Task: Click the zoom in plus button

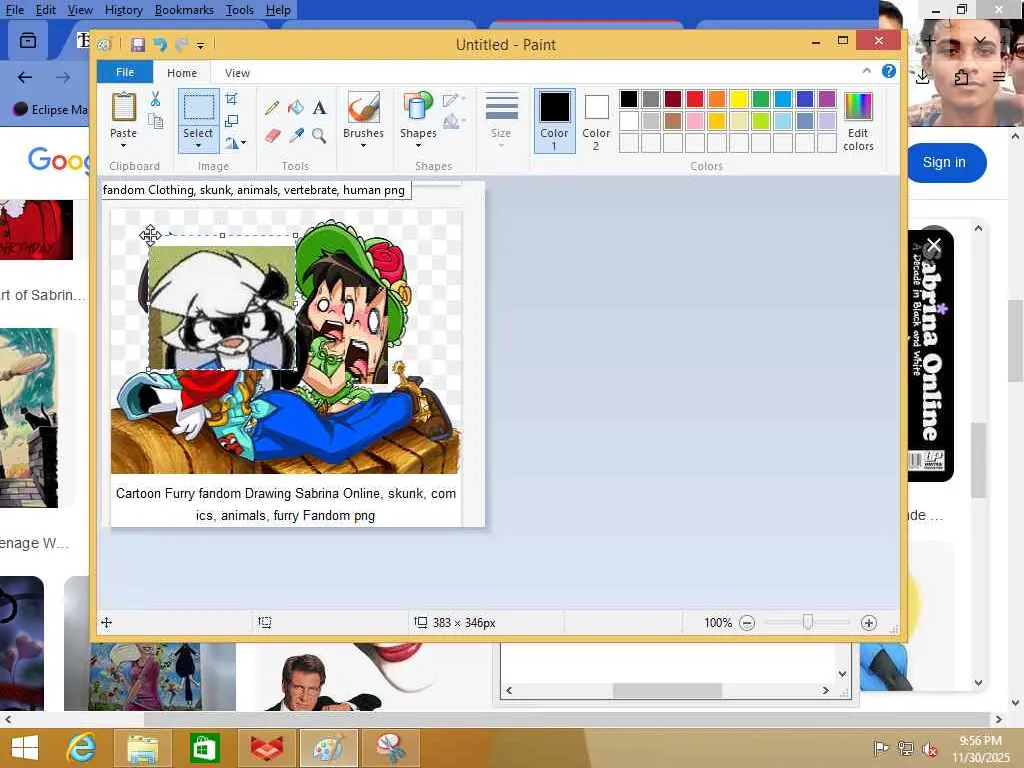Action: click(869, 623)
